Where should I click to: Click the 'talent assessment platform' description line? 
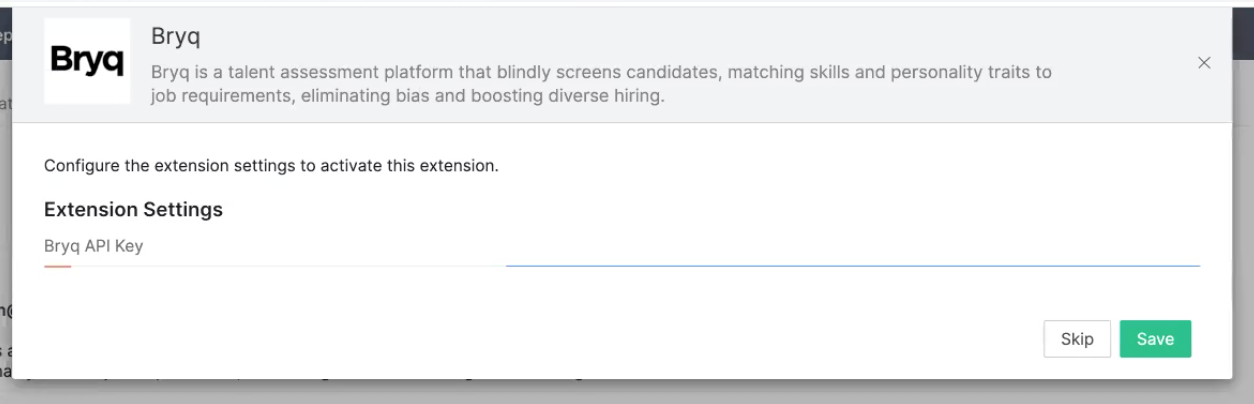(x=600, y=73)
